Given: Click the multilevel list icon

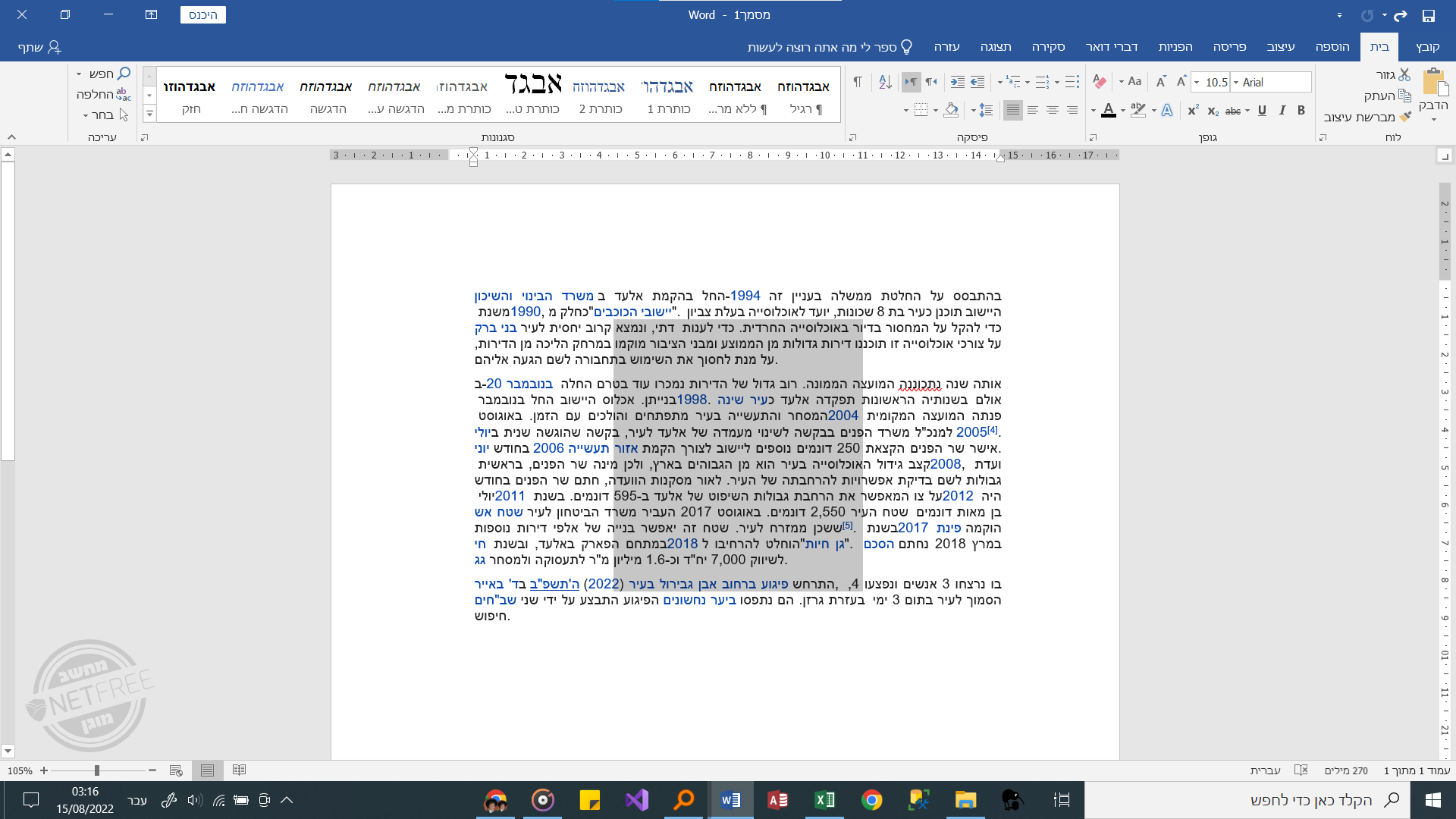Looking at the screenshot, I should 1012,82.
